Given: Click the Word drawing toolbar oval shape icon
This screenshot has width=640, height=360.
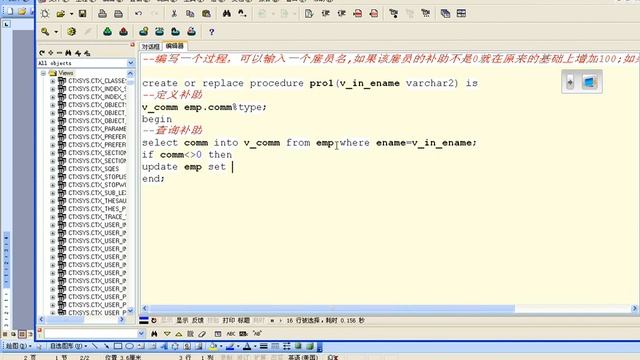Looking at the screenshot, I should [129, 347].
